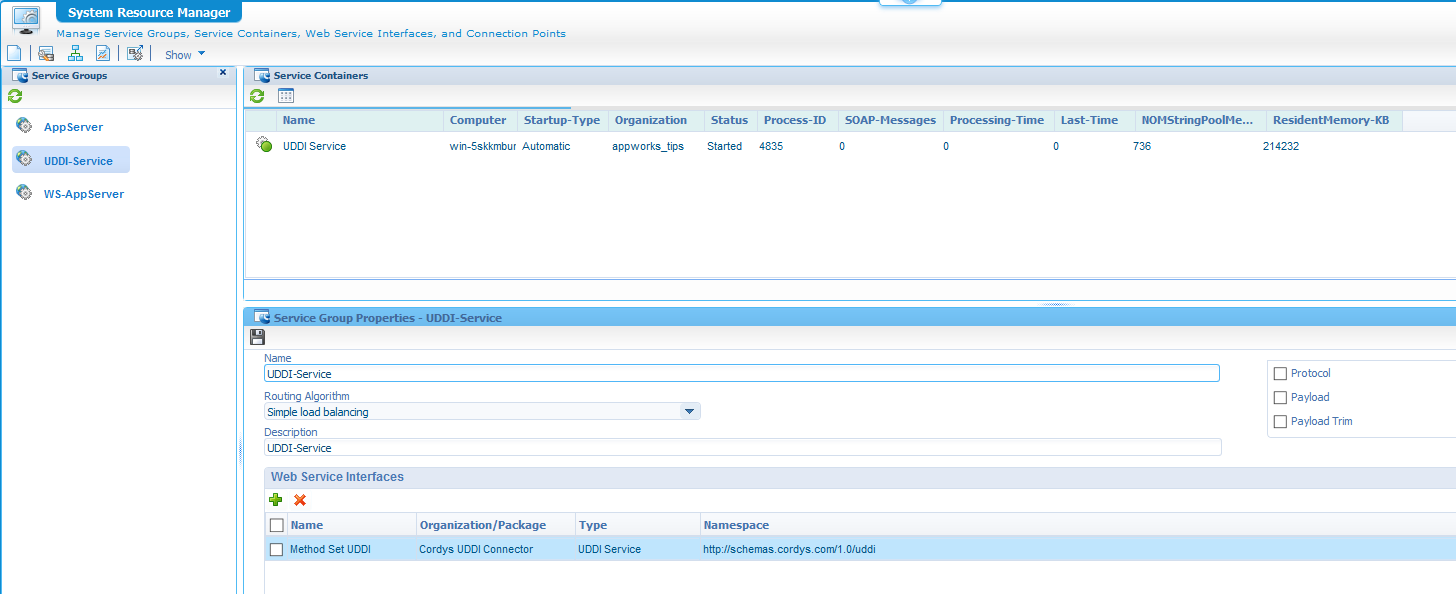The image size is (1456, 594).
Task: Click the grid view icon in Service Containers
Action: pyautogui.click(x=286, y=96)
